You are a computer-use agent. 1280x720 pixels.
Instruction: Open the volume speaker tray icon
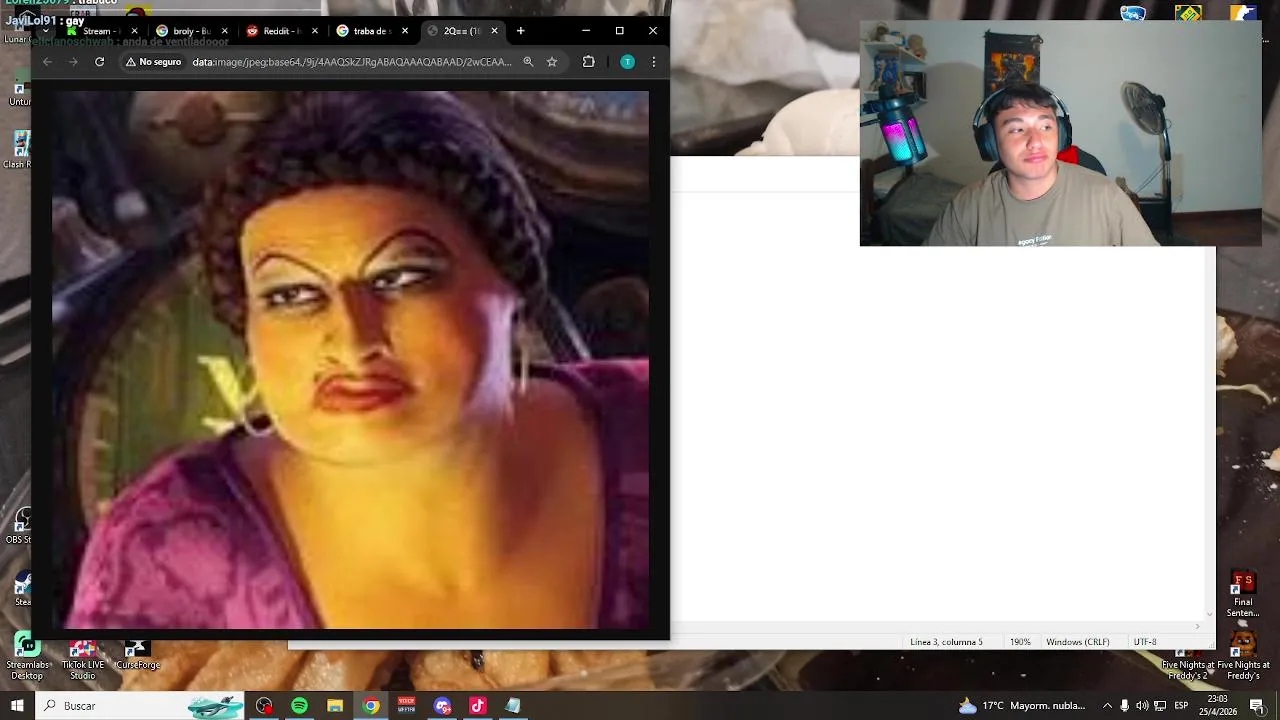1142,706
